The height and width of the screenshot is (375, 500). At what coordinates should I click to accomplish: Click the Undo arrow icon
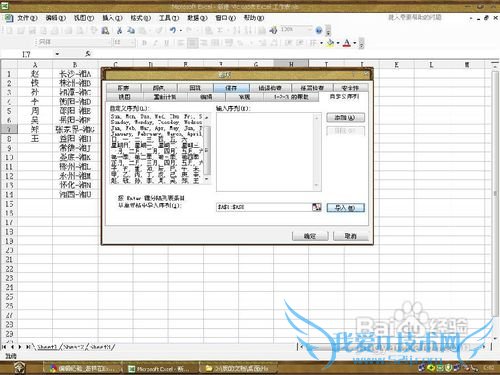[x=173, y=30]
